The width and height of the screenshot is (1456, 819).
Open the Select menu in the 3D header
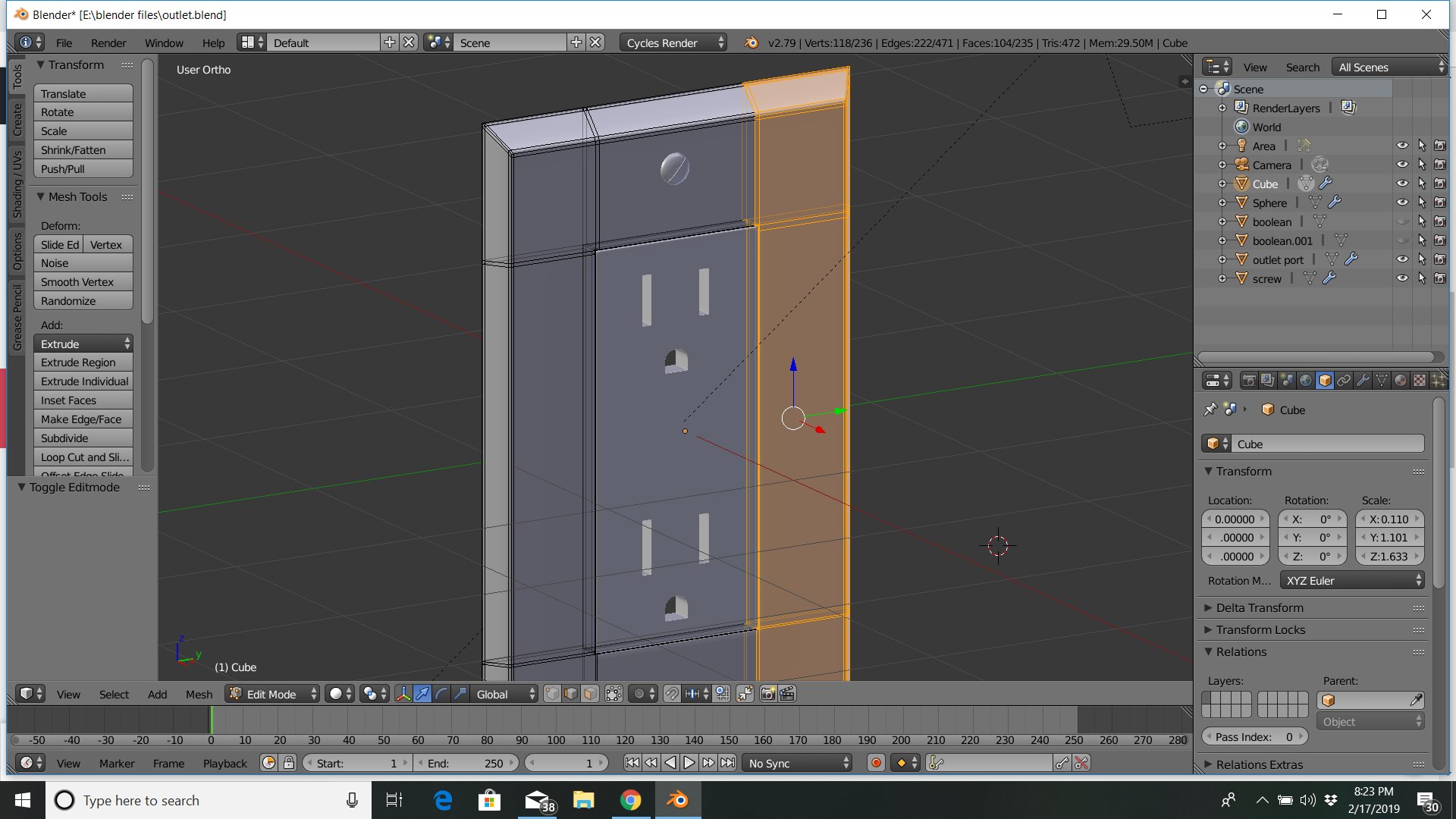(x=114, y=694)
